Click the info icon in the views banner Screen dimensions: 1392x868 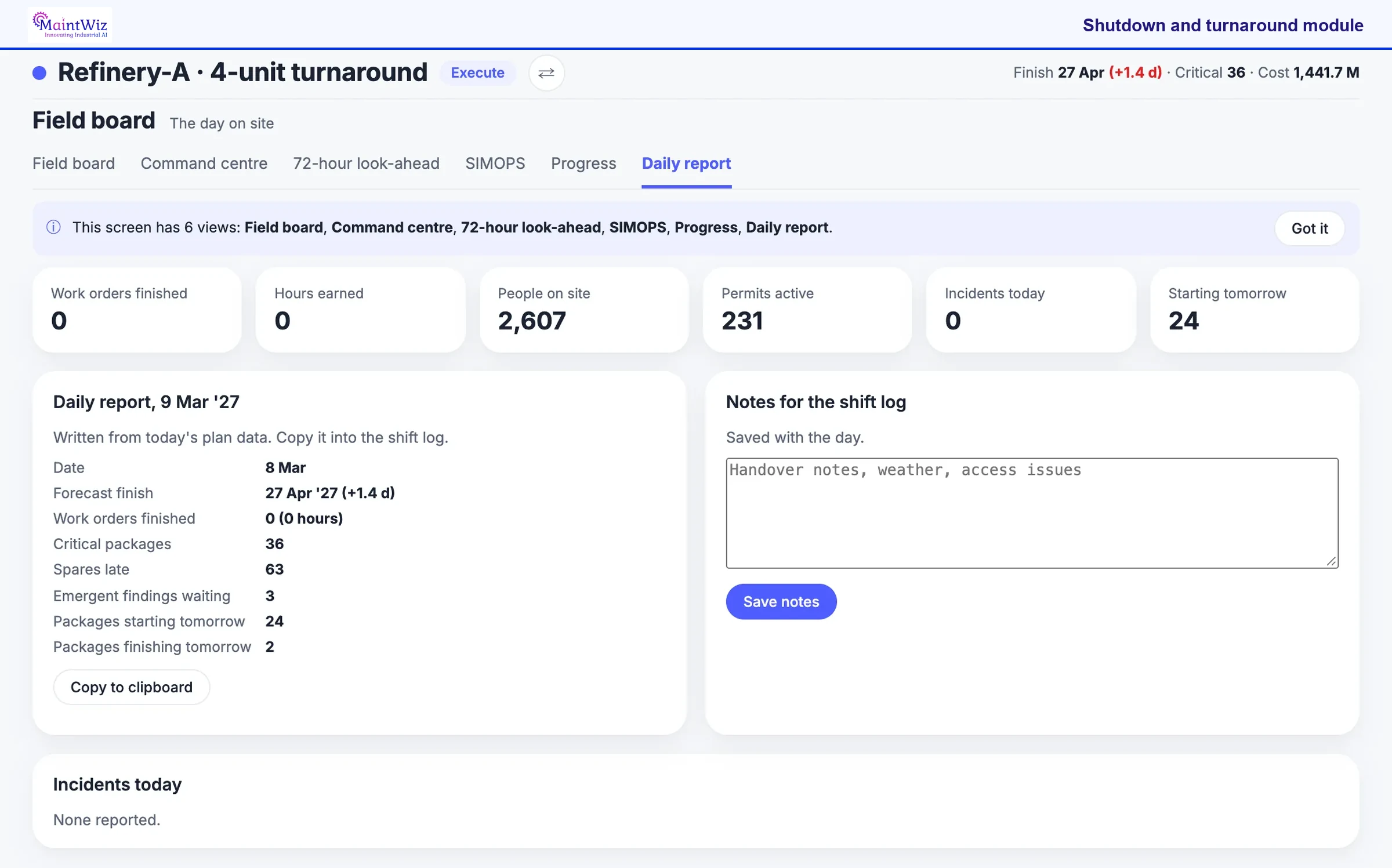53,227
